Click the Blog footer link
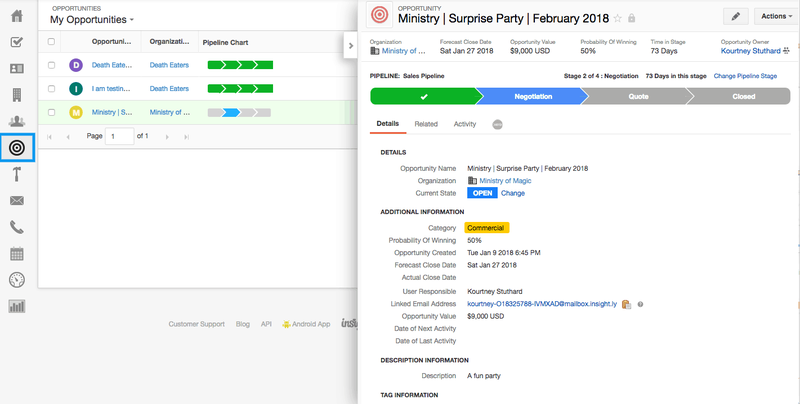 tap(243, 324)
